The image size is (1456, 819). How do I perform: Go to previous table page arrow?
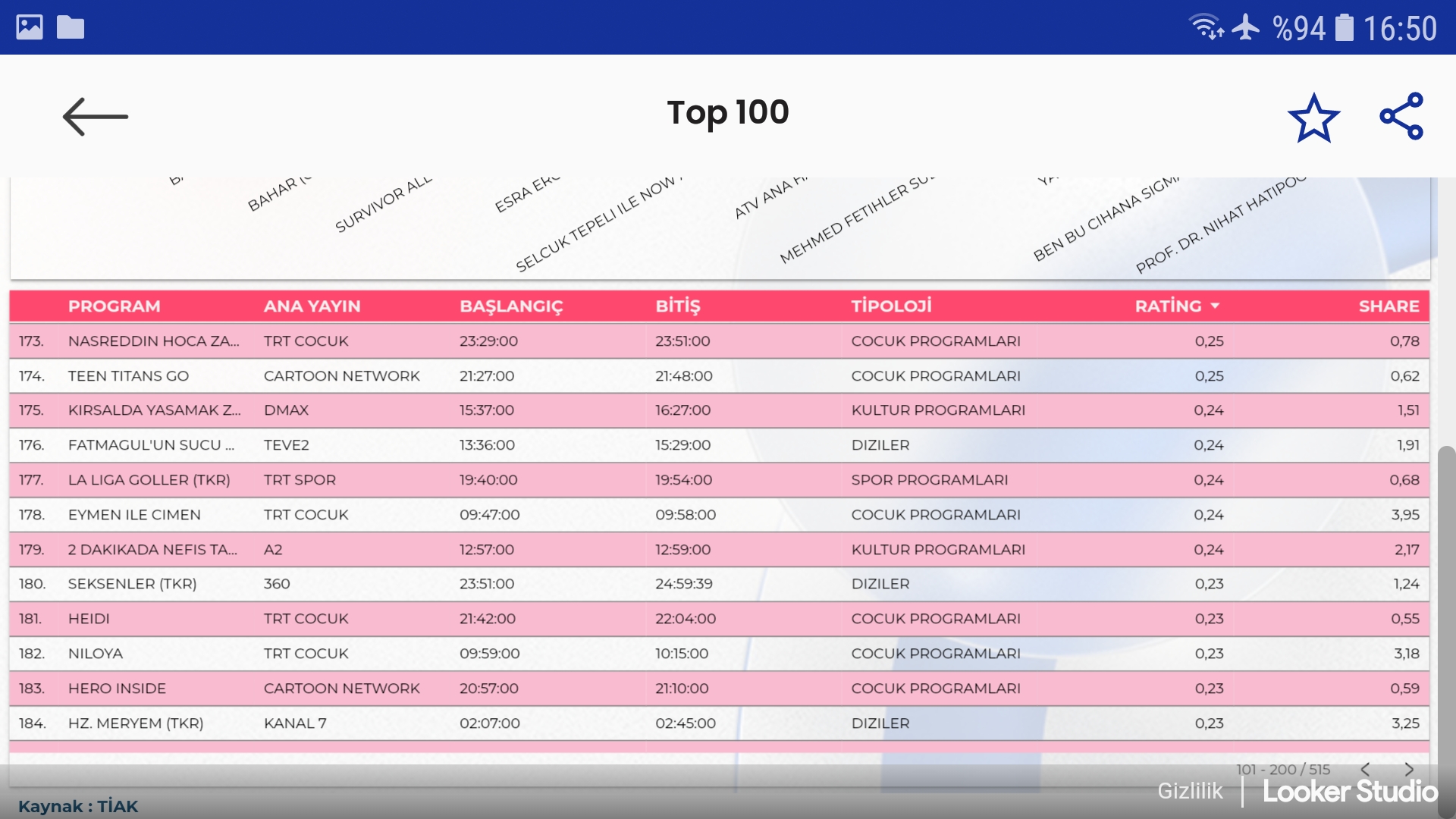pyautogui.click(x=1365, y=769)
